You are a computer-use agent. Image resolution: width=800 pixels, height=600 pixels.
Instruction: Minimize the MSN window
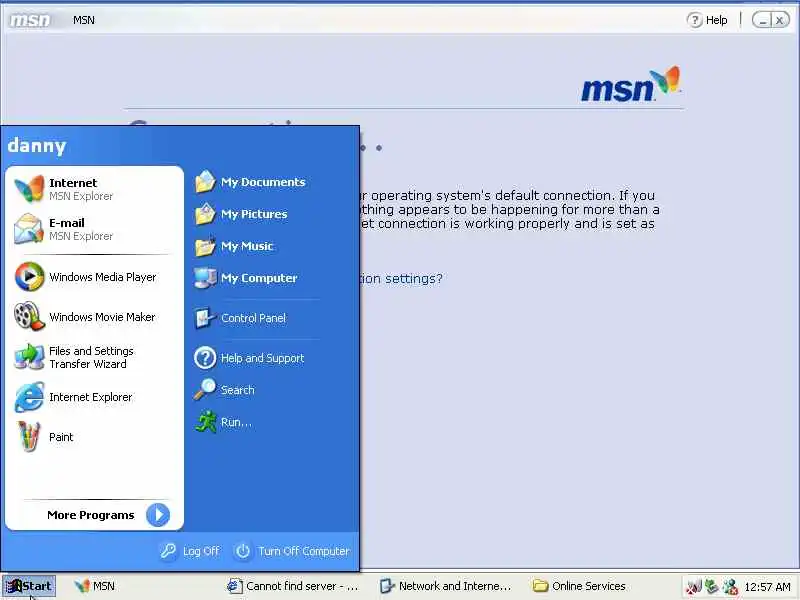(763, 20)
